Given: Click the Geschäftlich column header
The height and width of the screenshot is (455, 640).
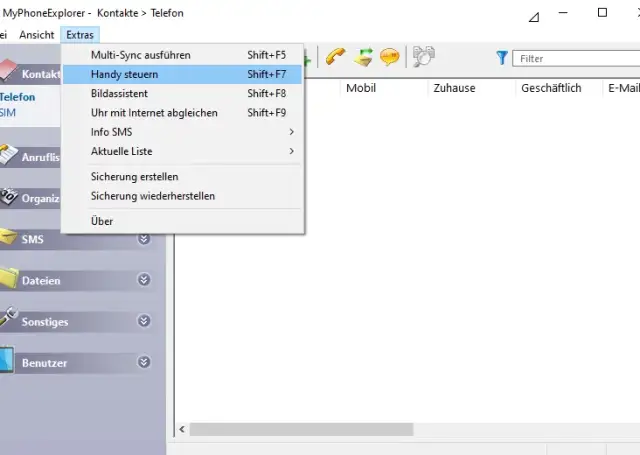Looking at the screenshot, I should [559, 88].
